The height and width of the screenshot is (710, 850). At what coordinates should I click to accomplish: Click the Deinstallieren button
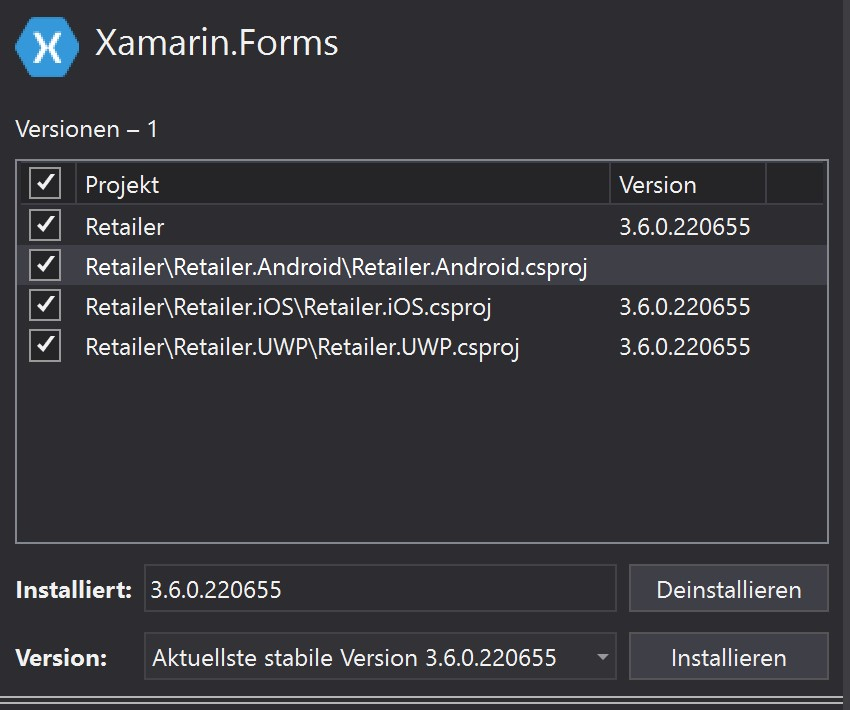point(729,589)
